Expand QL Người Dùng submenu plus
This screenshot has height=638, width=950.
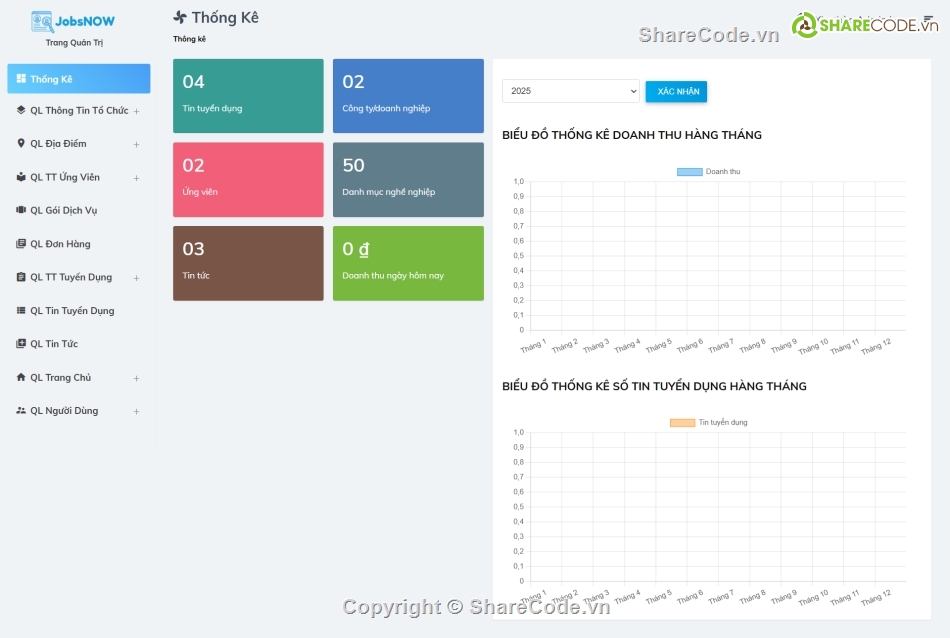tap(136, 411)
